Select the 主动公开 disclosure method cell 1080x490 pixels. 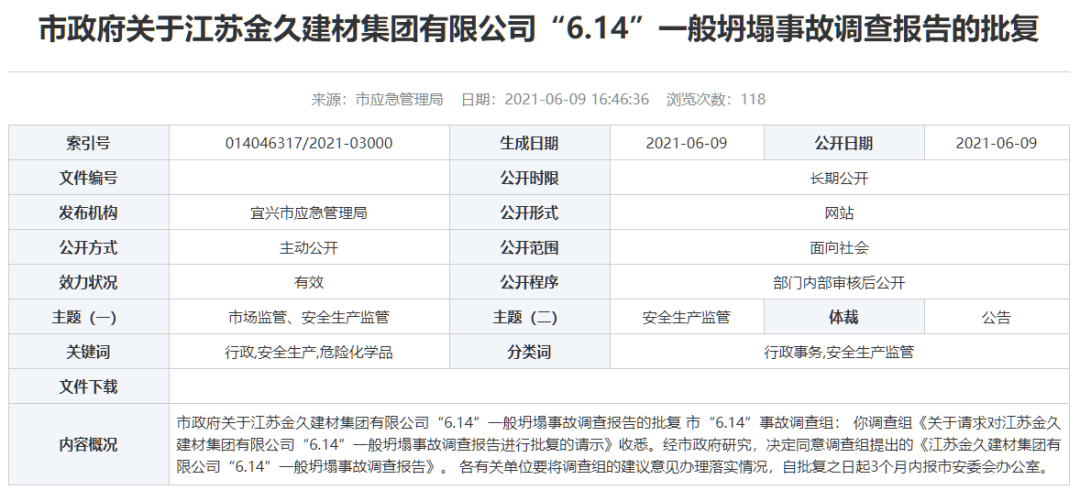pos(309,247)
